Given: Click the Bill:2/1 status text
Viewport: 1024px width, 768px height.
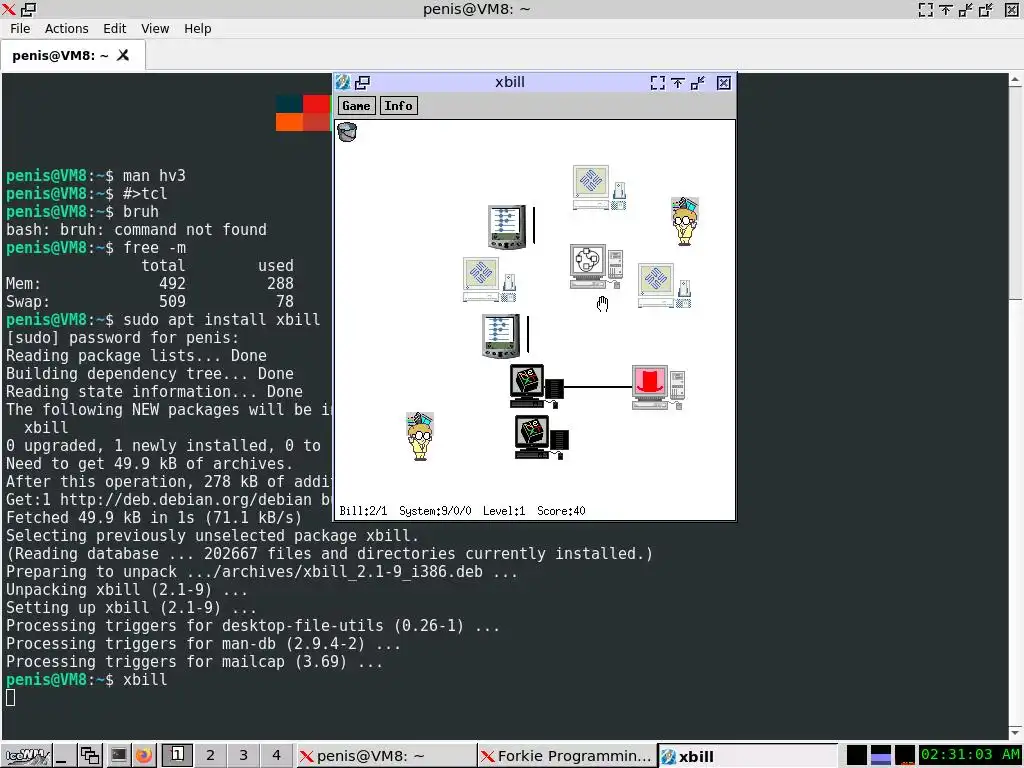Looking at the screenshot, I should coord(363,511).
